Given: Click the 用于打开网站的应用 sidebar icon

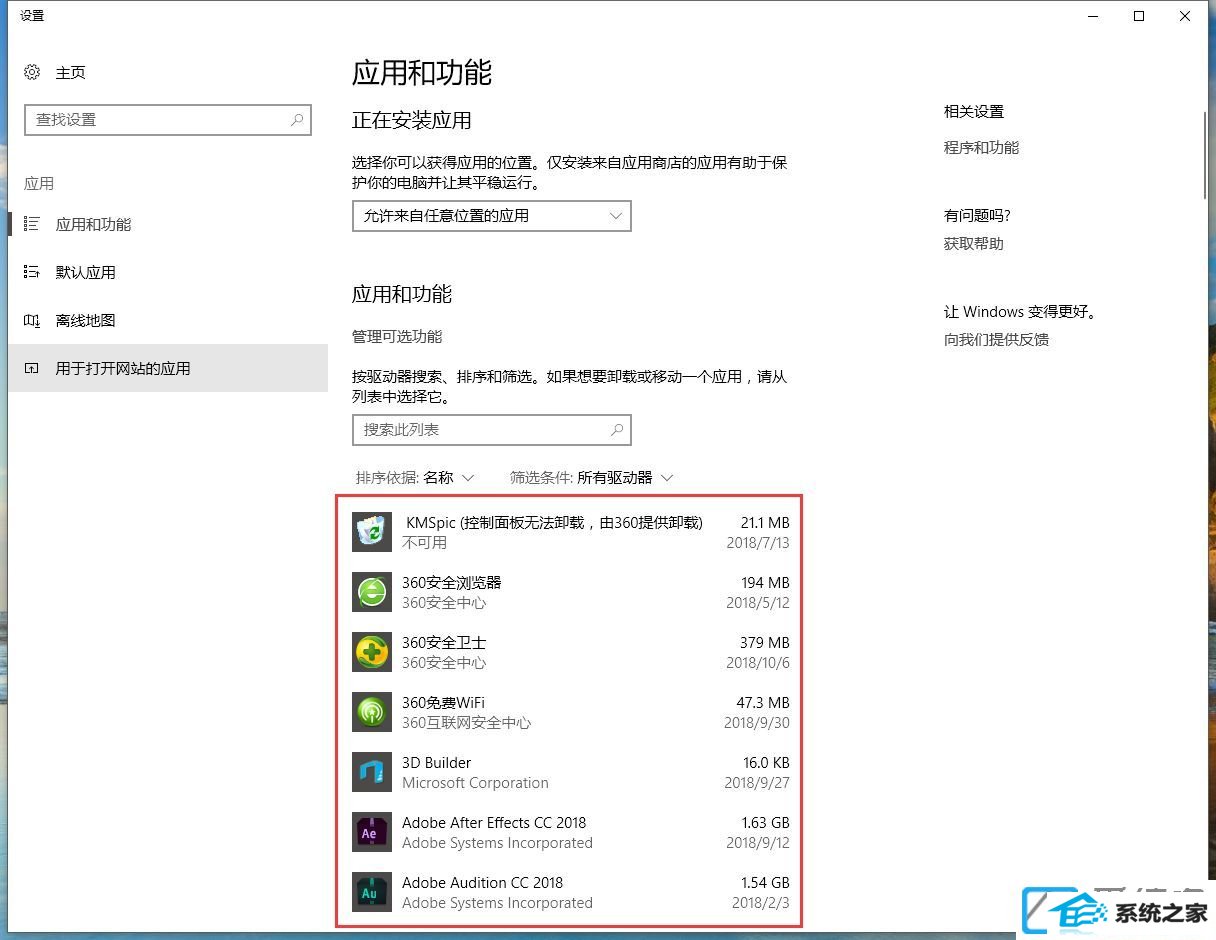Looking at the screenshot, I should pos(32,368).
